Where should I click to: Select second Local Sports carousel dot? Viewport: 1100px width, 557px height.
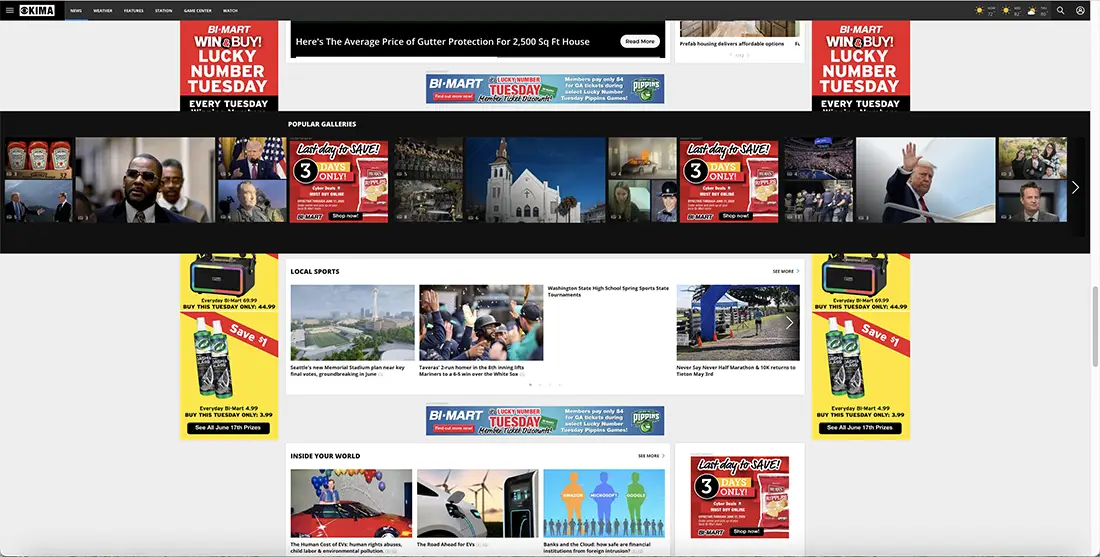click(x=540, y=384)
